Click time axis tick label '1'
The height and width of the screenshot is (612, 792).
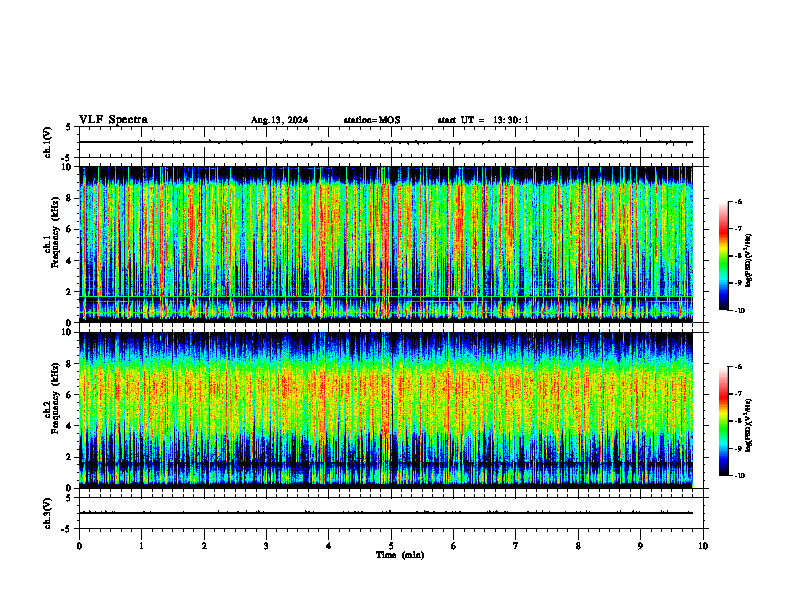(141, 546)
